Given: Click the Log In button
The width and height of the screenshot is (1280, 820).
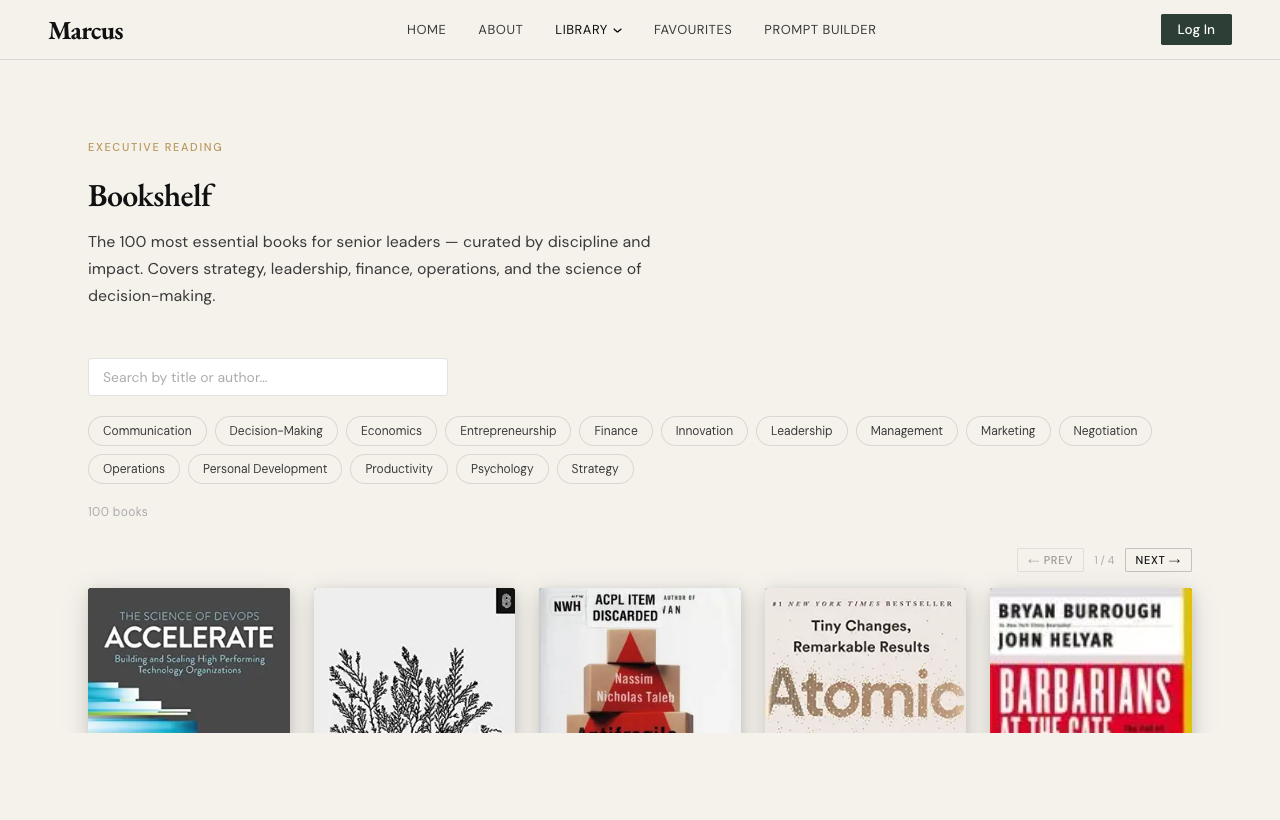Looking at the screenshot, I should [1195, 30].
